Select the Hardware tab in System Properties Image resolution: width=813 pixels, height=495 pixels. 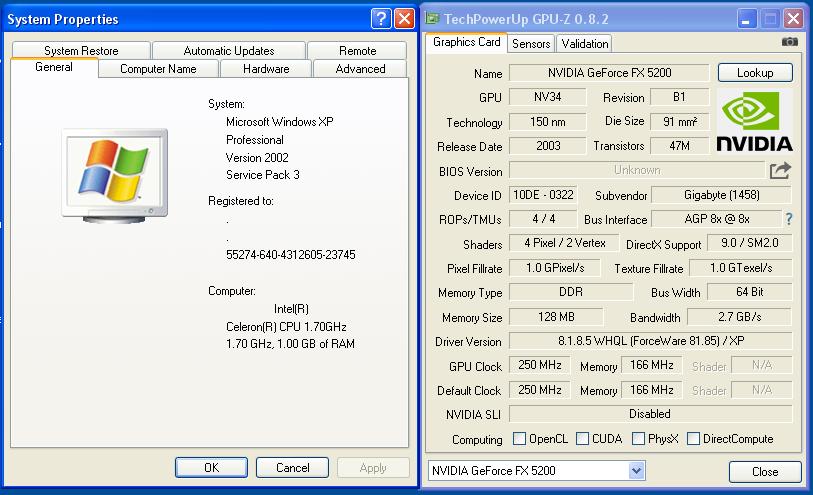click(265, 69)
